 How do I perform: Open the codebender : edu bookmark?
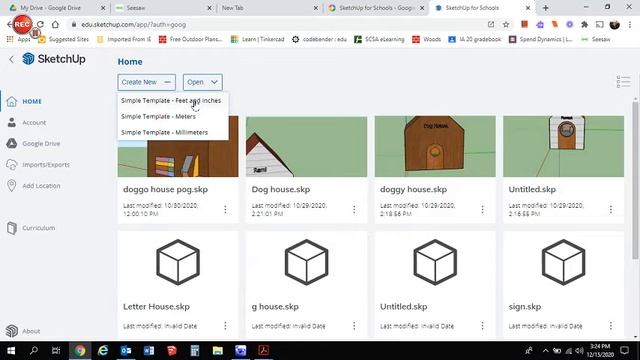319,39
